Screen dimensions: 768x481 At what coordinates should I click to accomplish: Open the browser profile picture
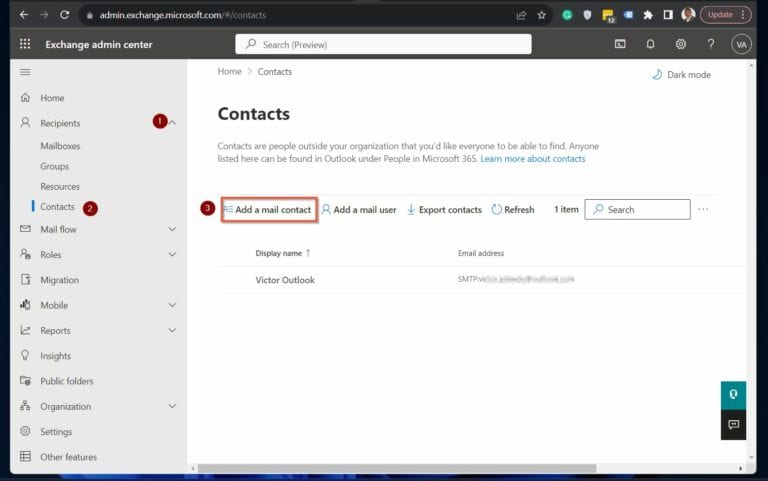coord(688,15)
